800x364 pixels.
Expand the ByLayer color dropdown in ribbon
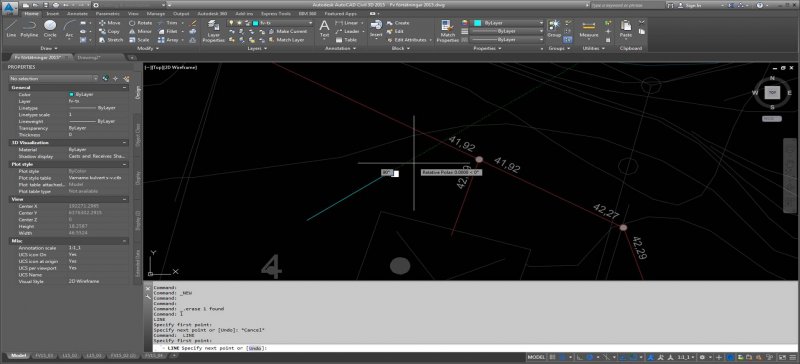click(x=508, y=23)
